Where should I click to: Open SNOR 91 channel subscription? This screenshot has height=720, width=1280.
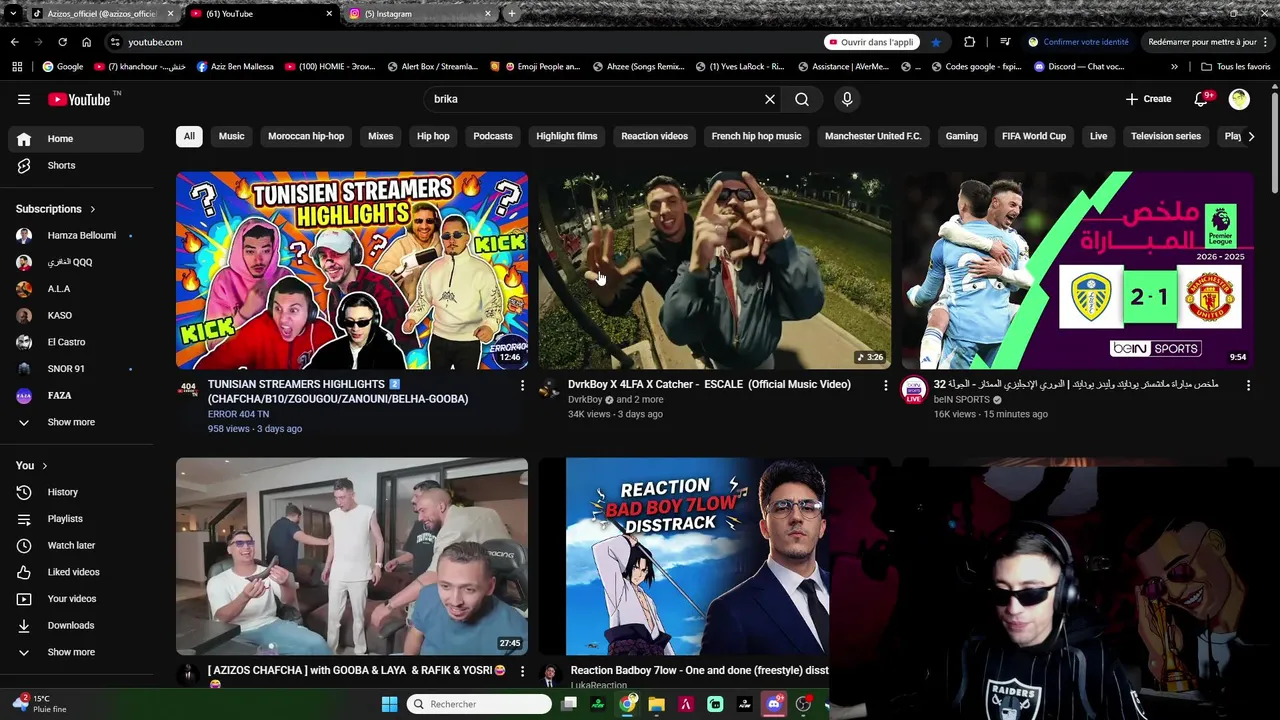76,369
